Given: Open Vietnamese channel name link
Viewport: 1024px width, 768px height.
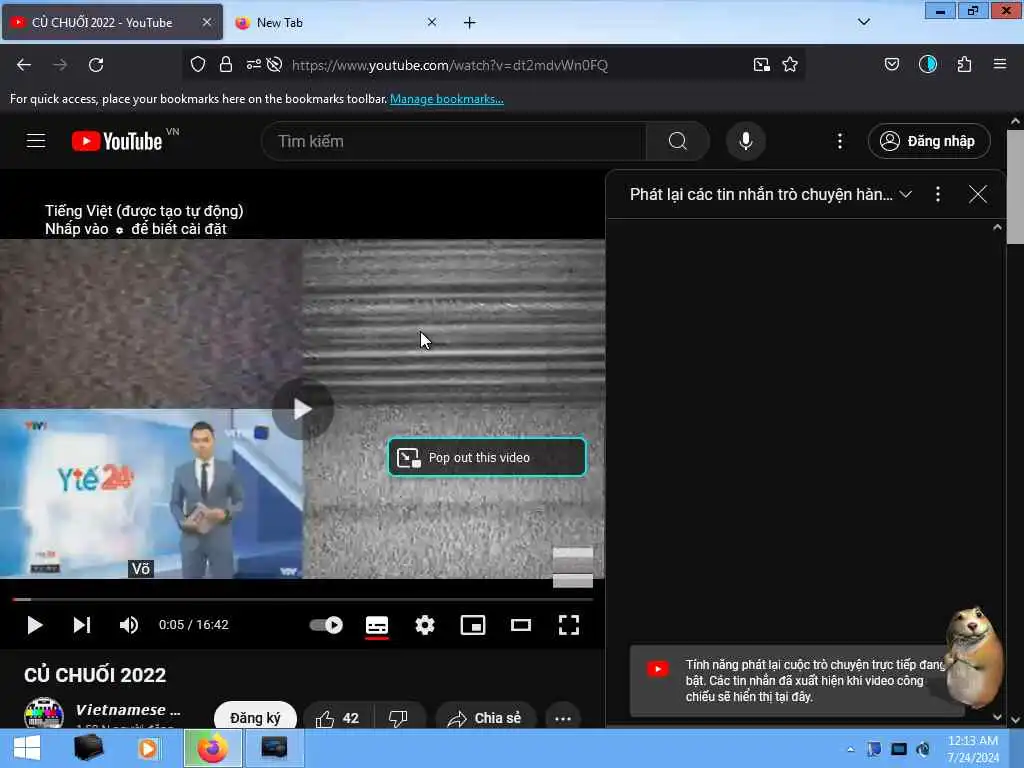Looking at the screenshot, I should pyautogui.click(x=128, y=710).
